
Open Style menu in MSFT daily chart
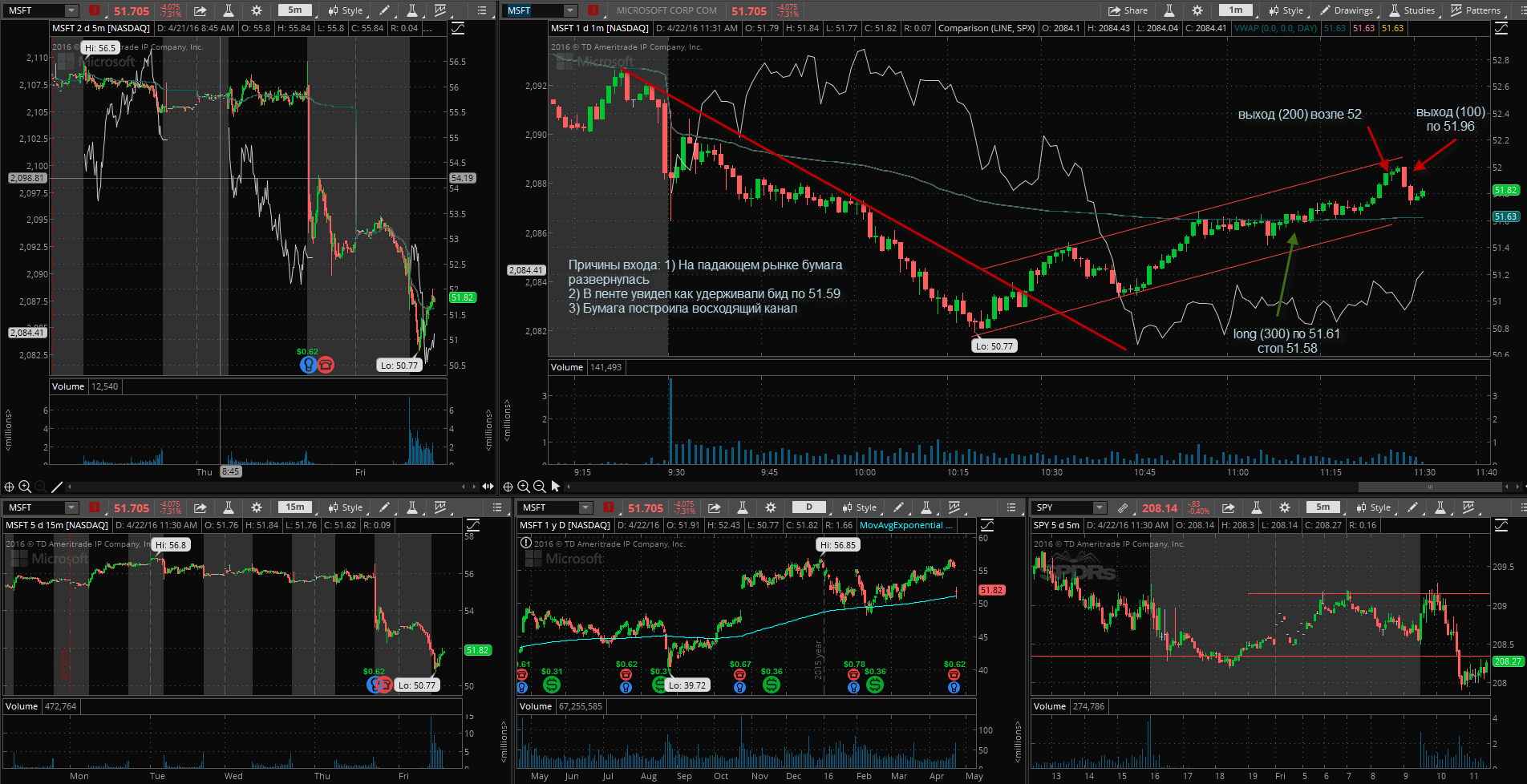[859, 507]
